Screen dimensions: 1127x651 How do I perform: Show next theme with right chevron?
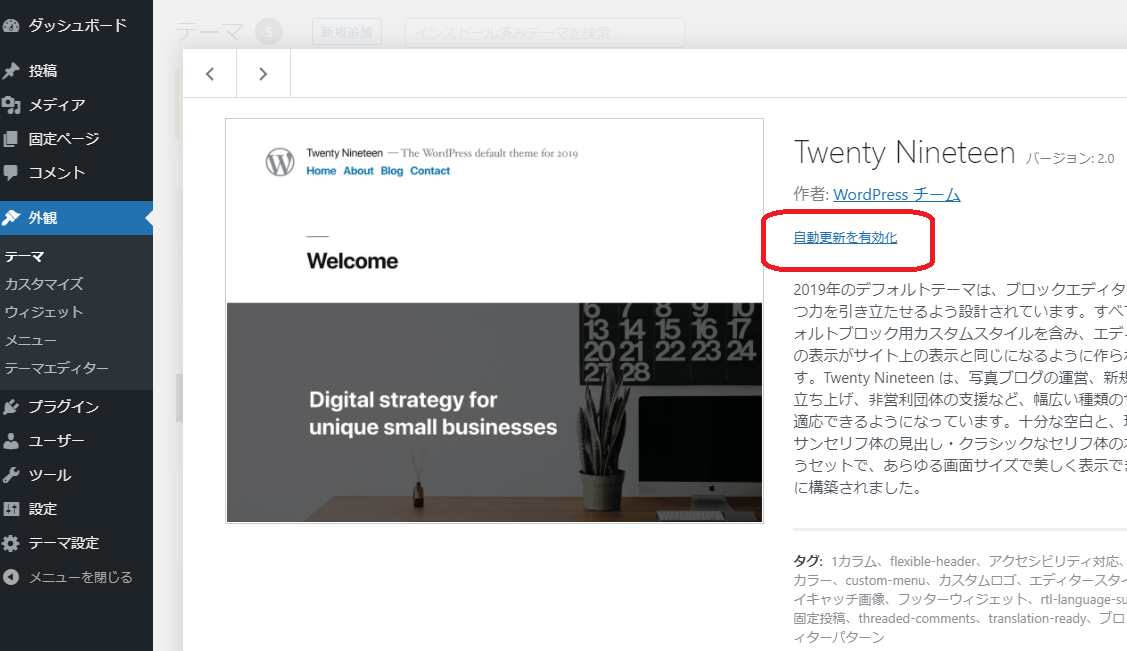point(263,74)
